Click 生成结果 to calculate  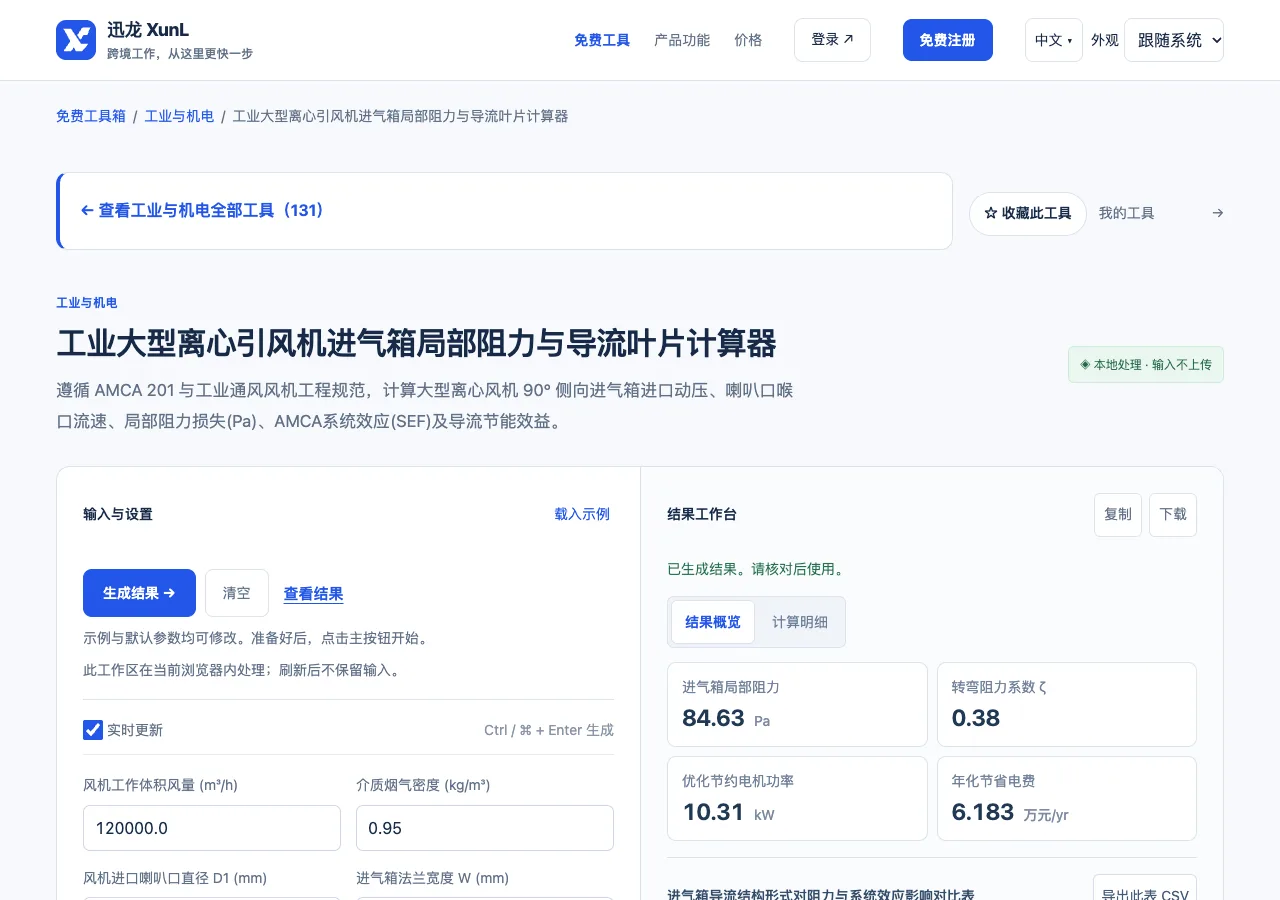(x=139, y=593)
